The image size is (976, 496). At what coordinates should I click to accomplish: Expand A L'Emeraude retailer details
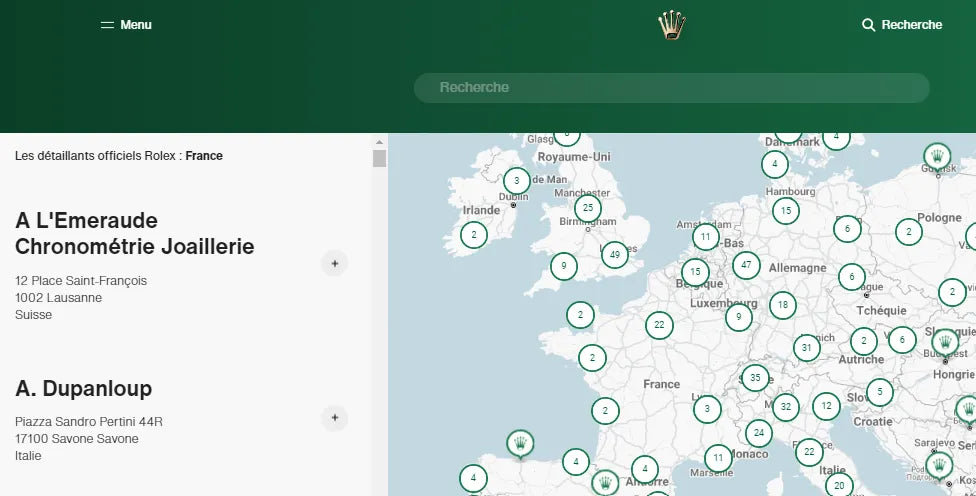coord(334,264)
